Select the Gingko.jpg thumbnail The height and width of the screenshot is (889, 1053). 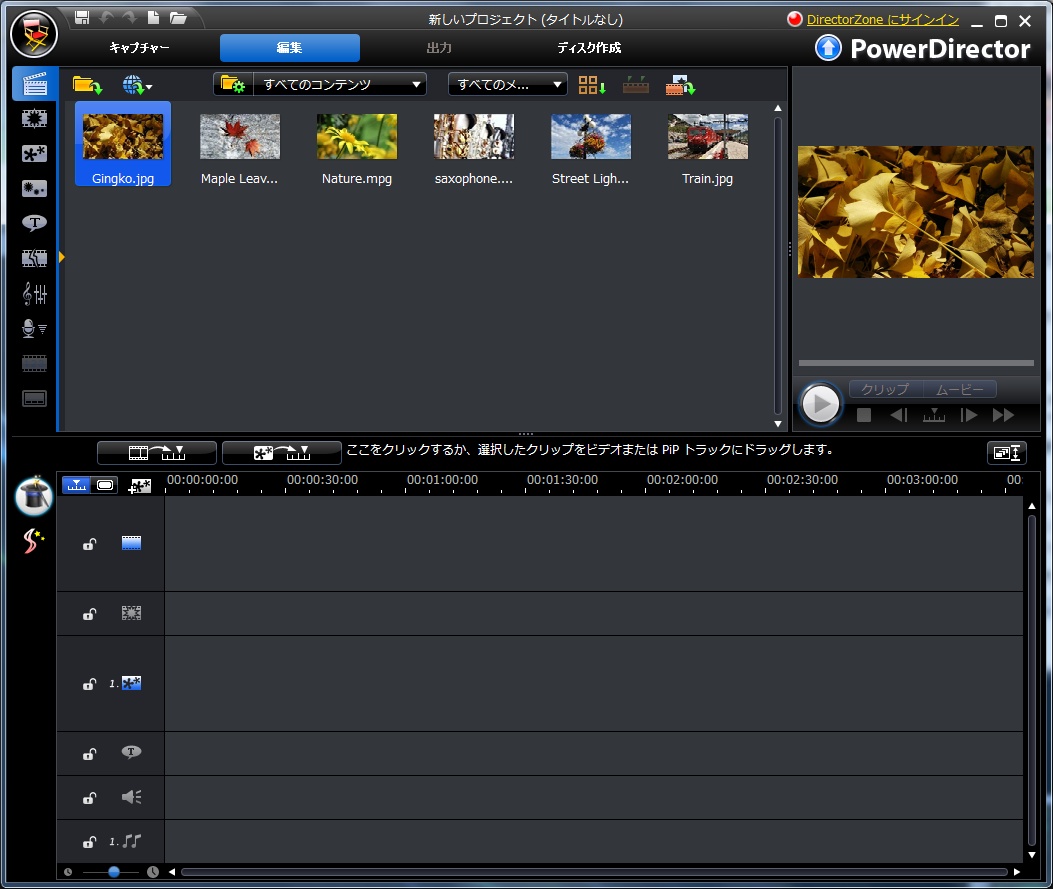pos(123,144)
